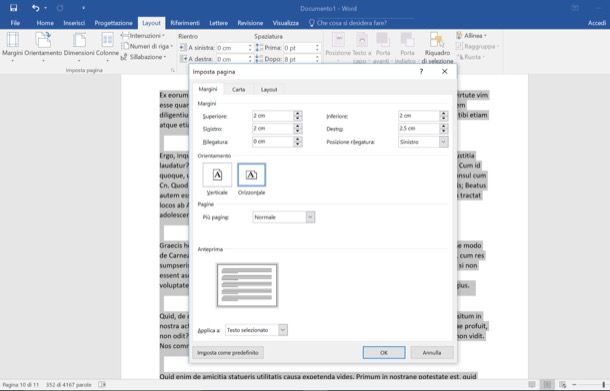Open the File menu tab
Screen dimensions: 610x391
15,23
